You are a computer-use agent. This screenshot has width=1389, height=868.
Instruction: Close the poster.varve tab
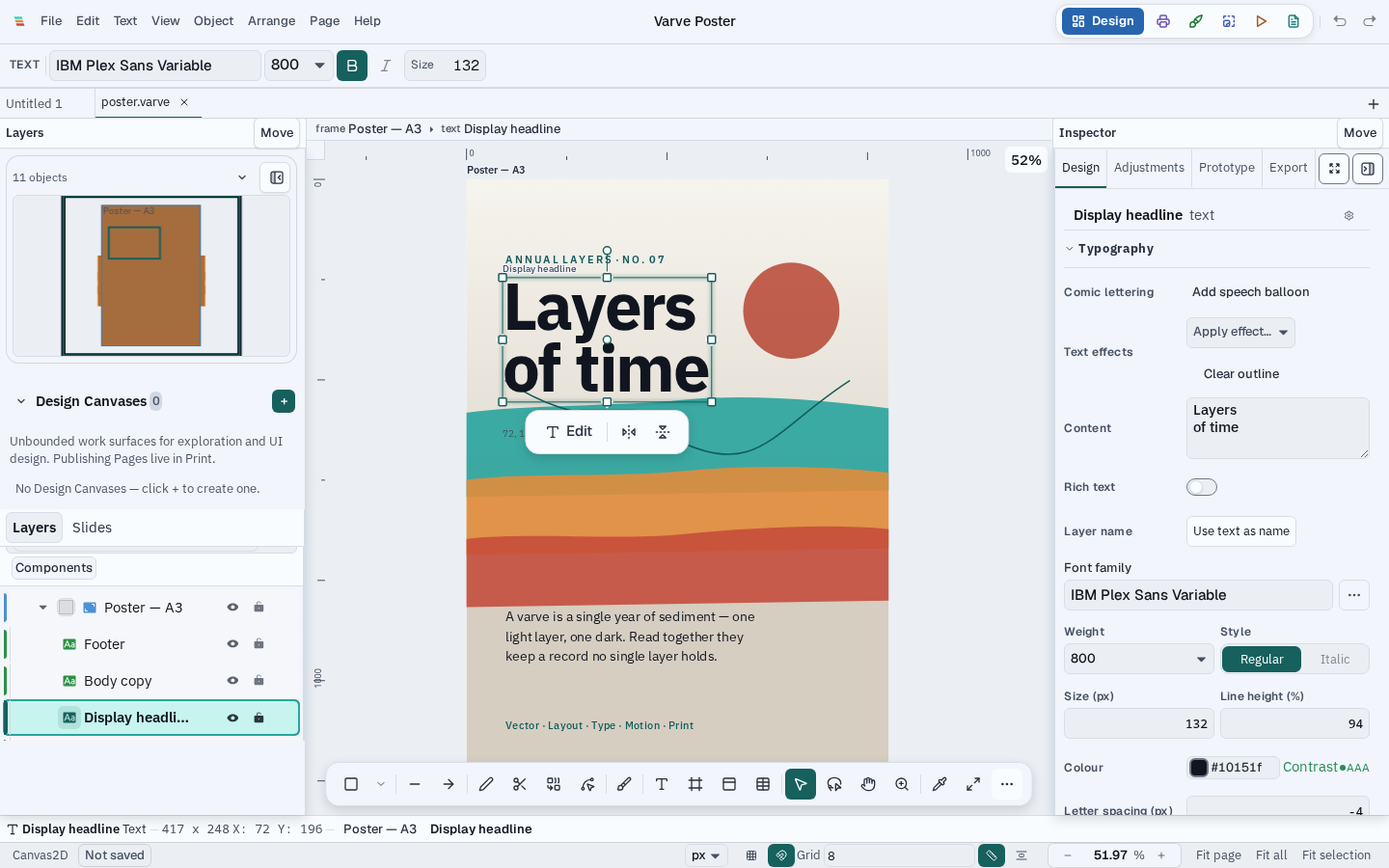pyautogui.click(x=184, y=102)
